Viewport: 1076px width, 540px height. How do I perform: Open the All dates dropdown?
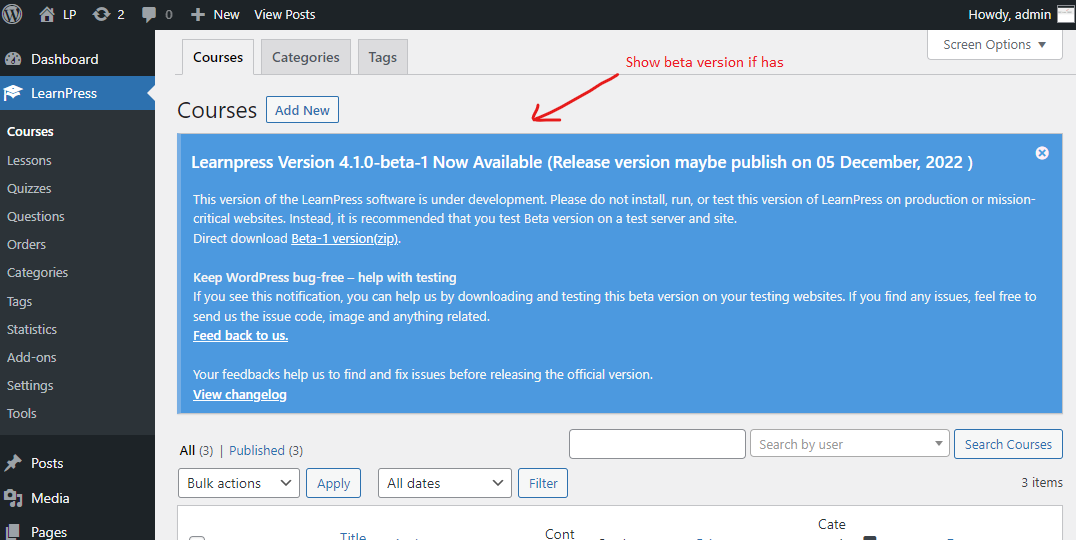pos(445,483)
